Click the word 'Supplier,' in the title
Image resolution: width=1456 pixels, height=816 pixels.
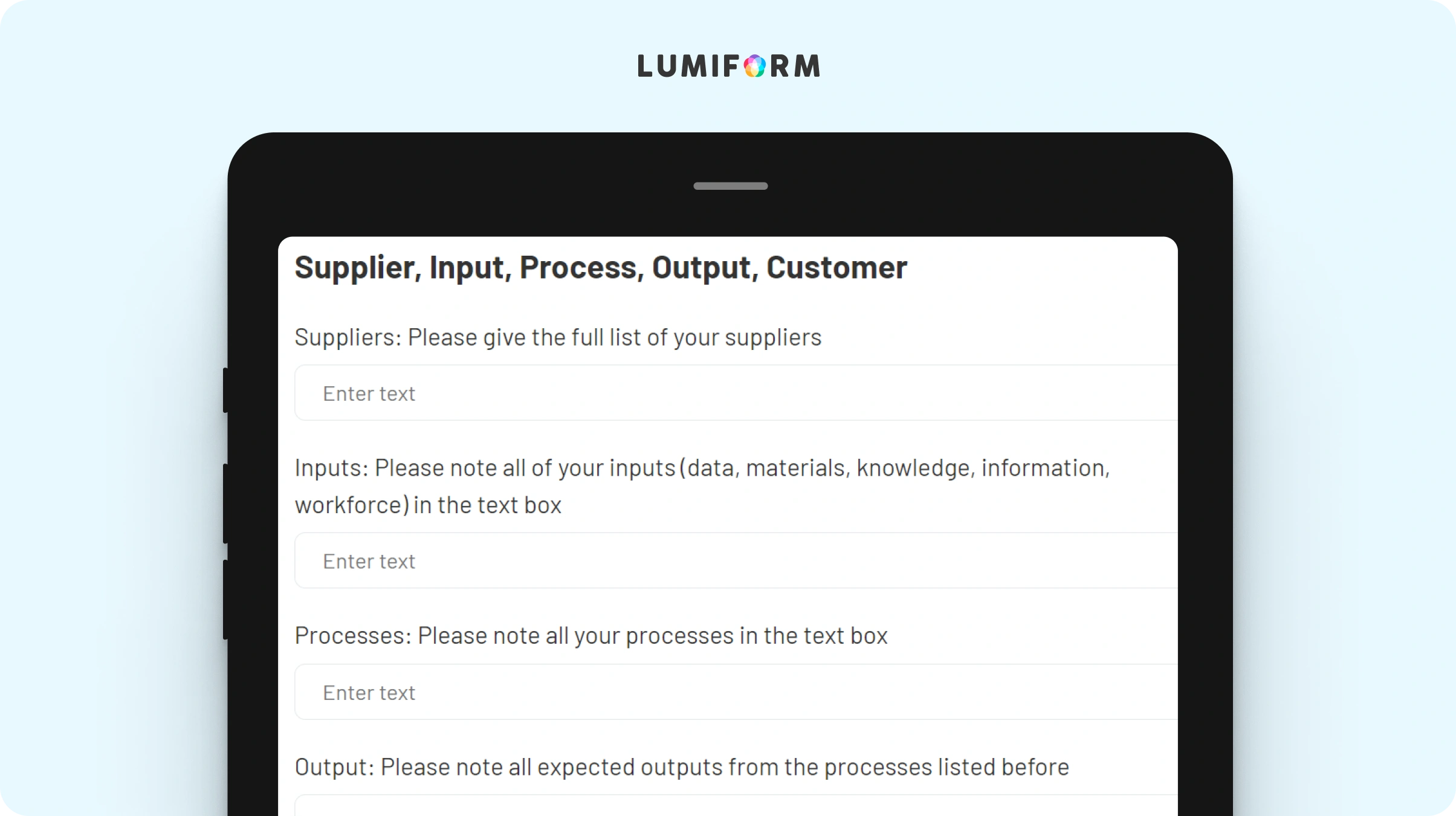click(358, 268)
